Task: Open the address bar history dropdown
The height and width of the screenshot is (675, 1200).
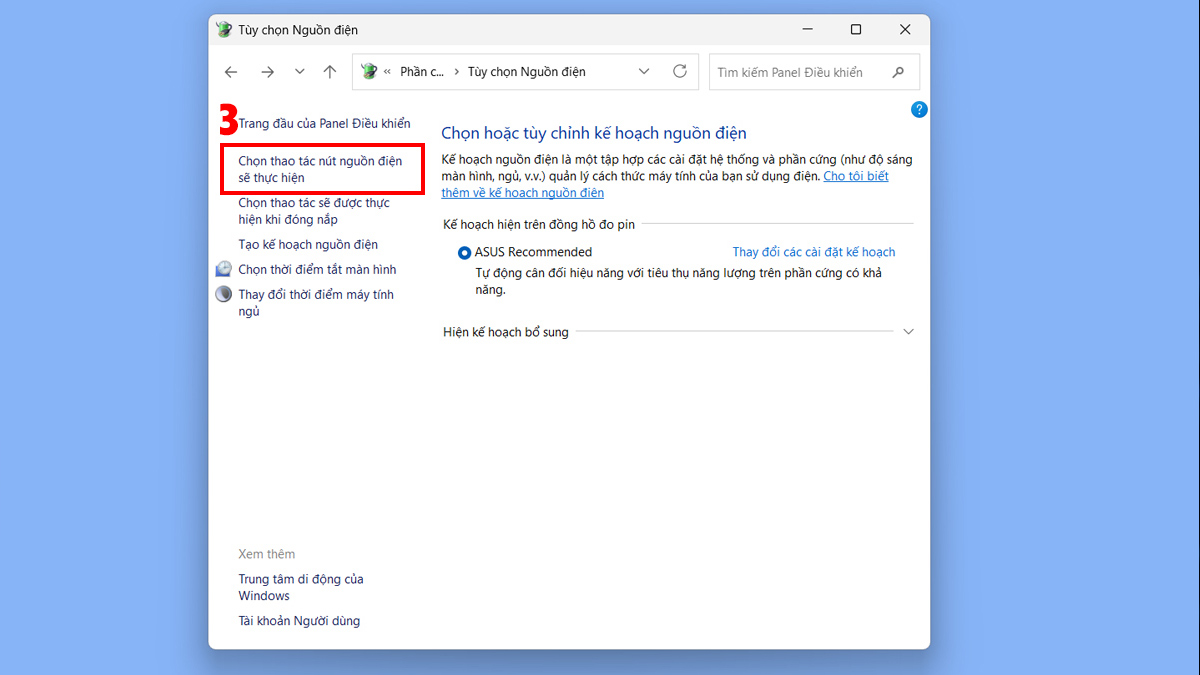Action: pyautogui.click(x=644, y=71)
